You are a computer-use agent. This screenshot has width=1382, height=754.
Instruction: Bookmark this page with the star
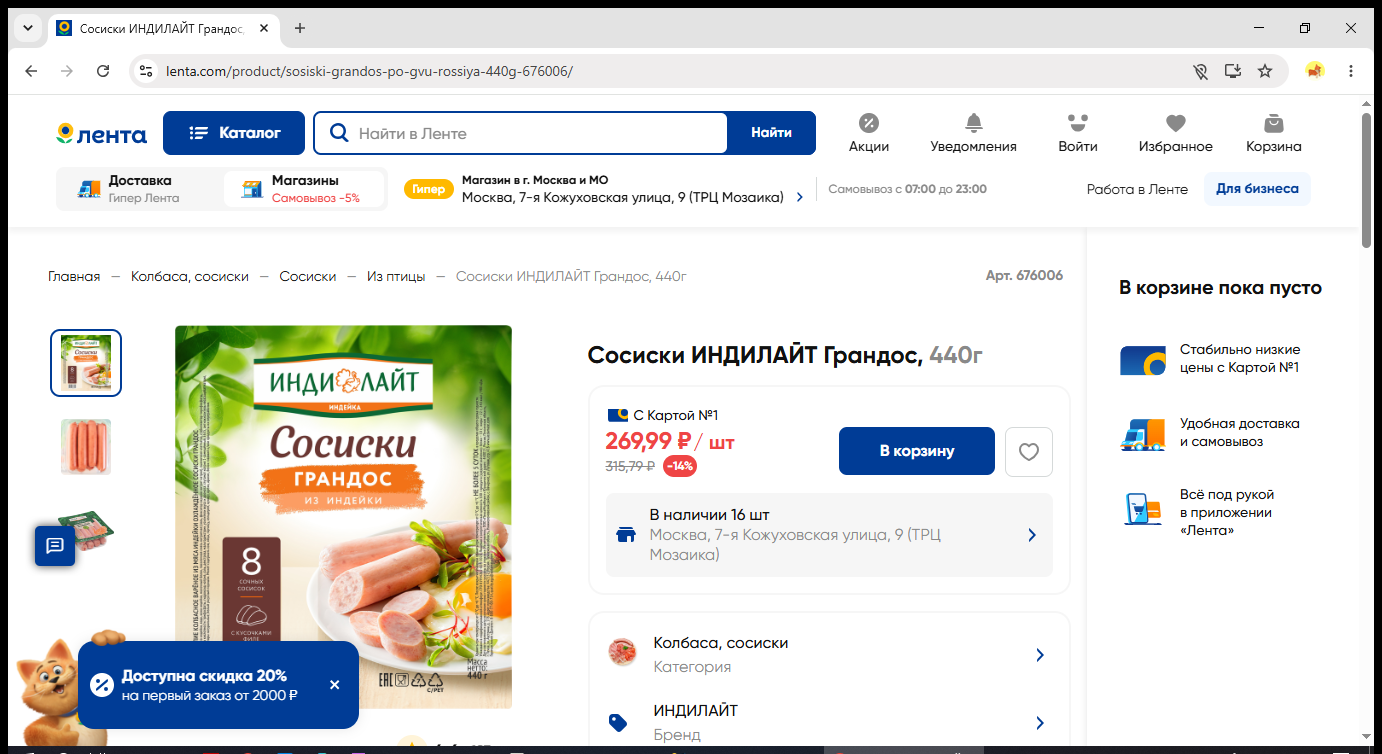coord(1265,71)
